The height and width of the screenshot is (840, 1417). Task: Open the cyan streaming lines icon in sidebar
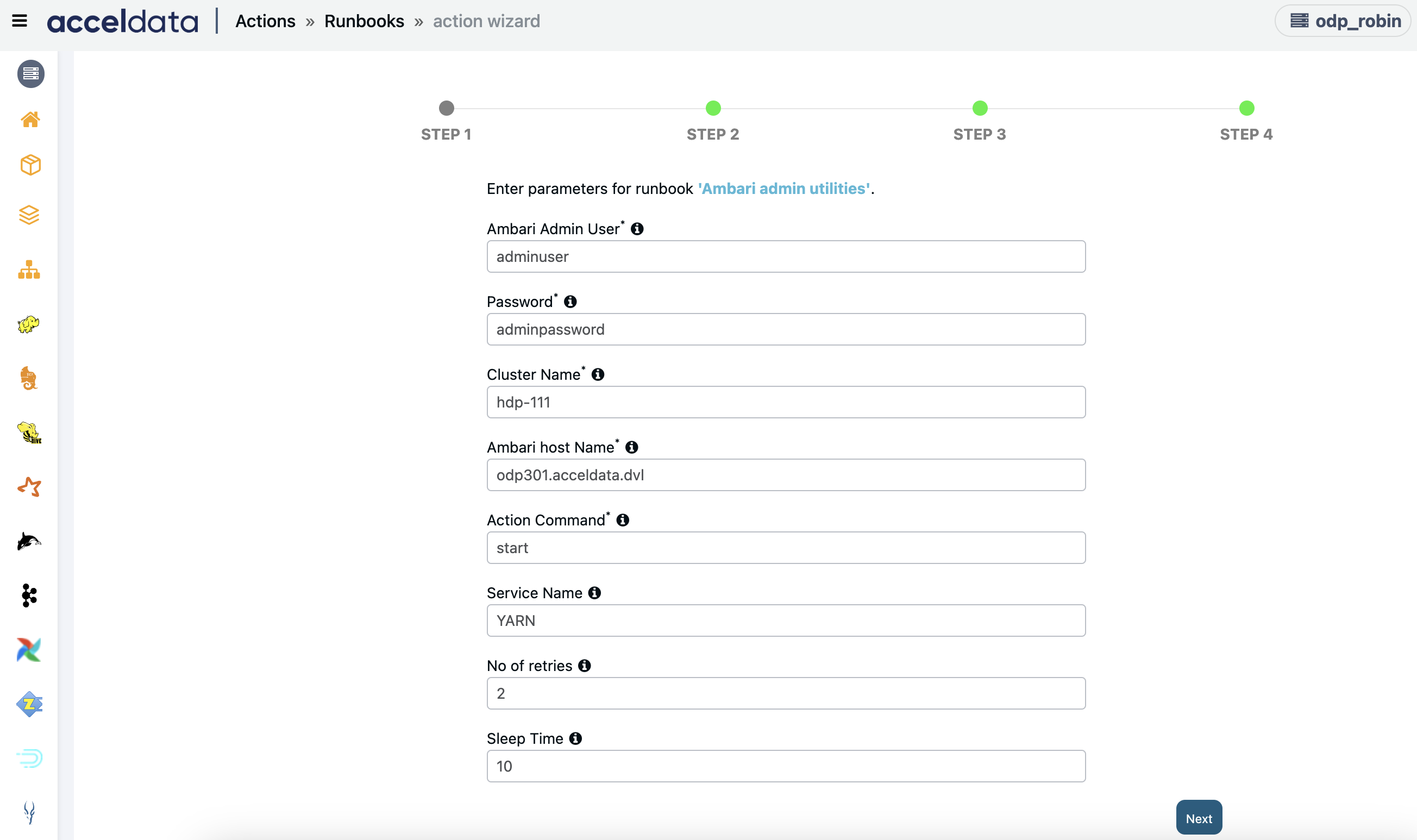click(29, 758)
